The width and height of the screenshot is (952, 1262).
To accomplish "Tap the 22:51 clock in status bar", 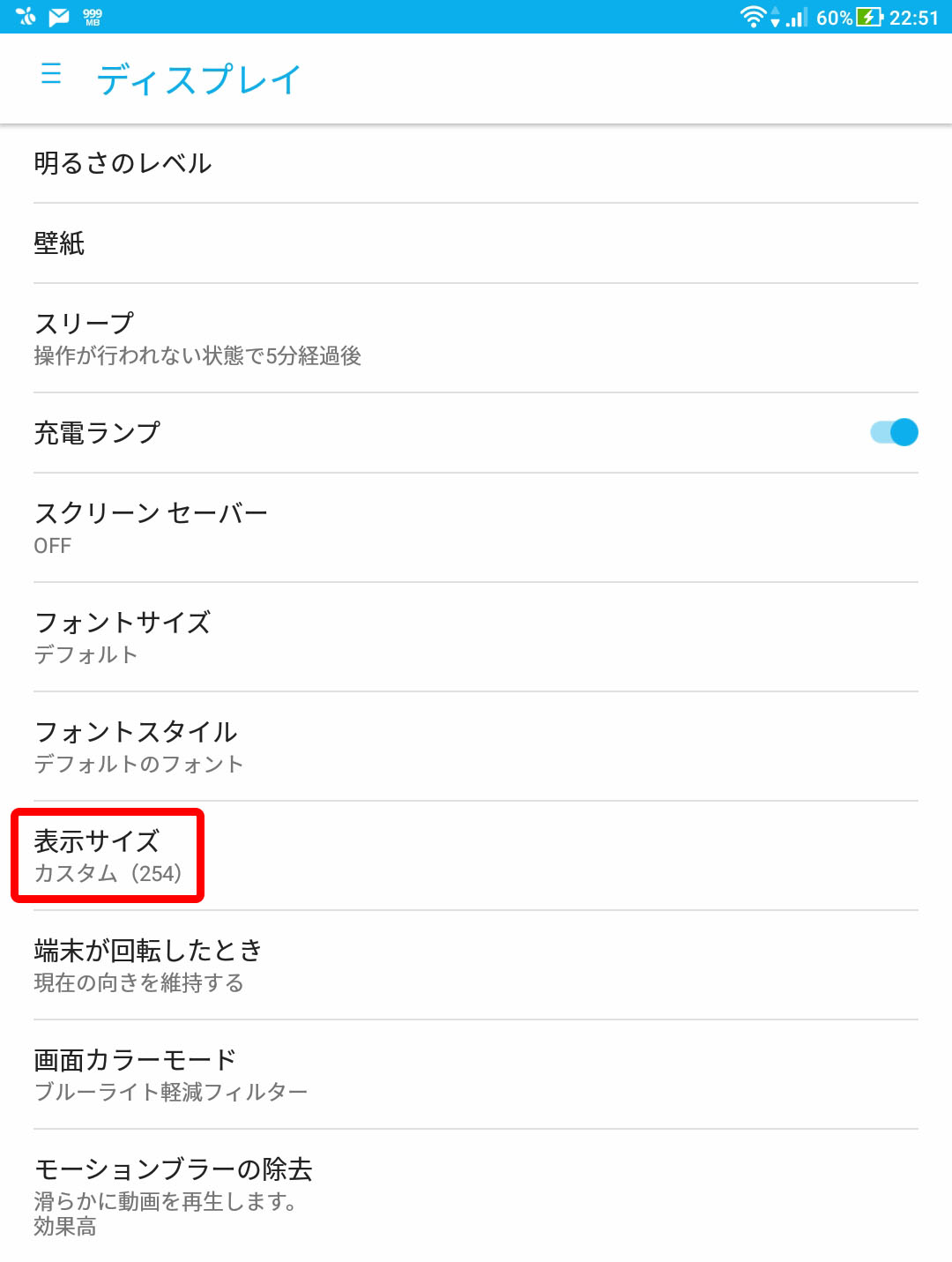I will click(x=914, y=18).
